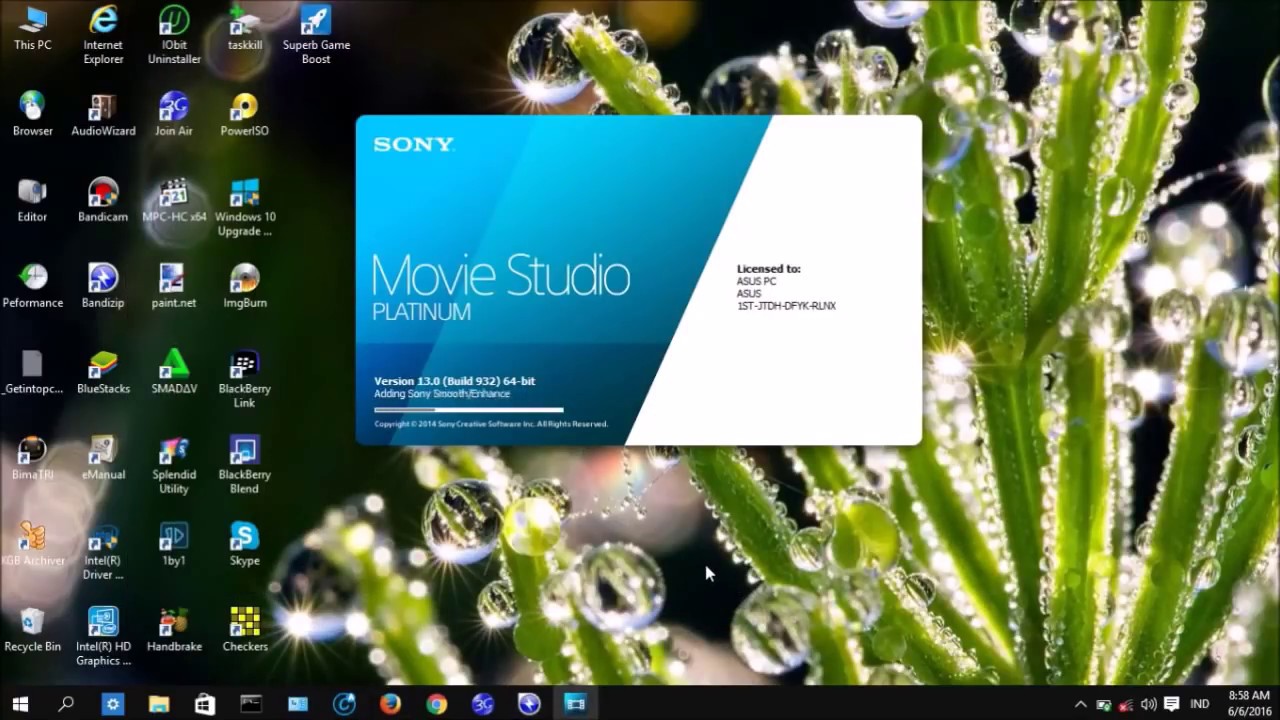
Task: Select the Join Air desktop icon
Action: (x=174, y=115)
